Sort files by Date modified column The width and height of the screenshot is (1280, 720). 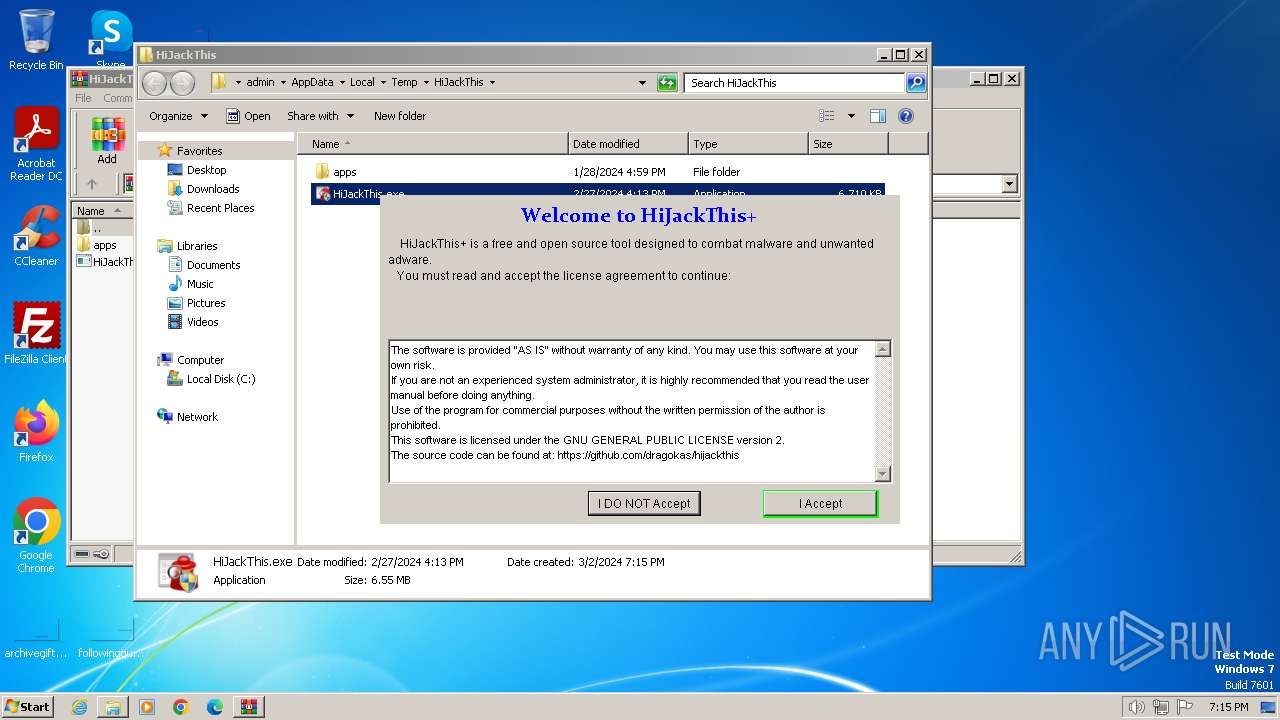[x=628, y=144]
